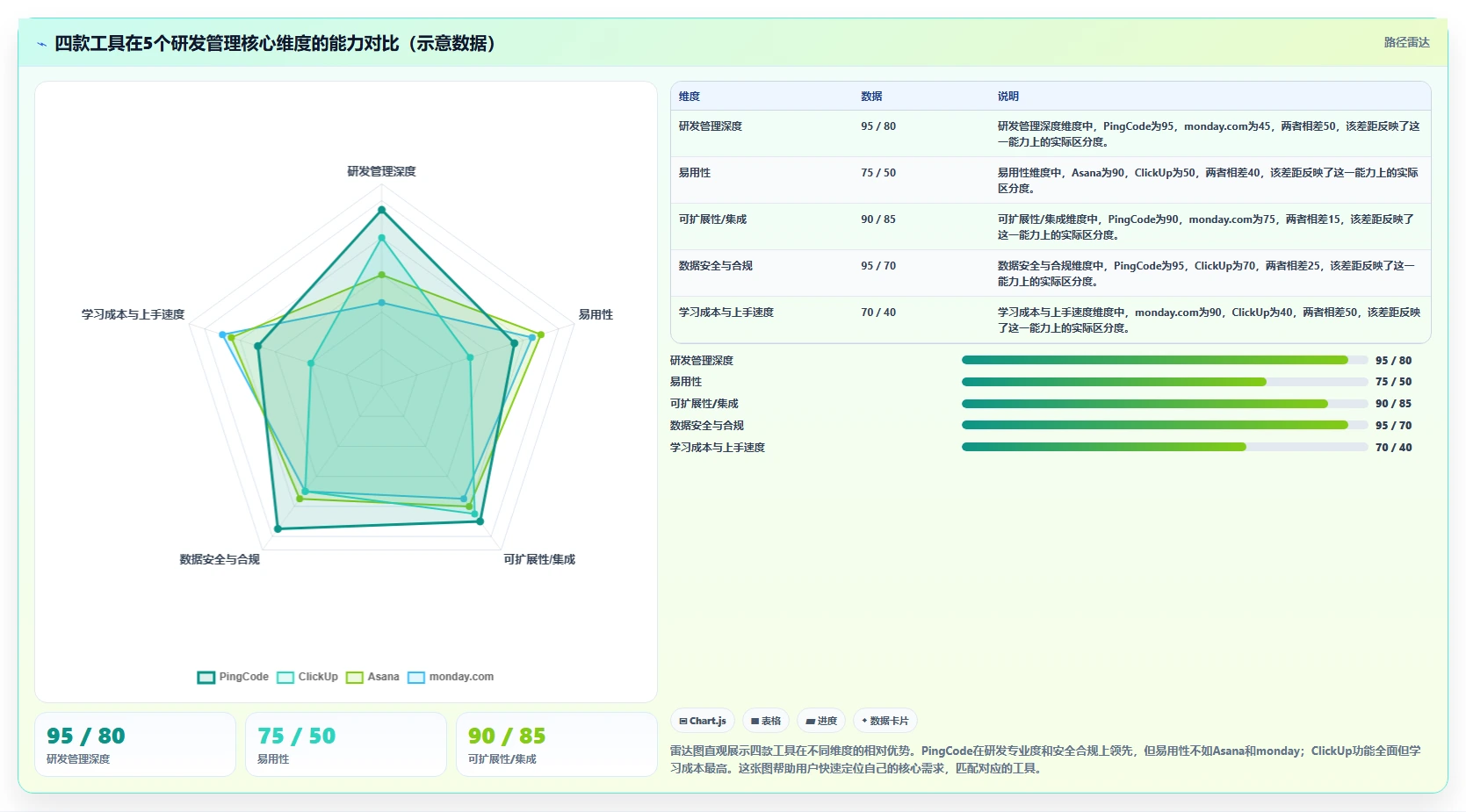The image size is (1466, 812).
Task: Click the 维度 column header
Action: point(690,97)
